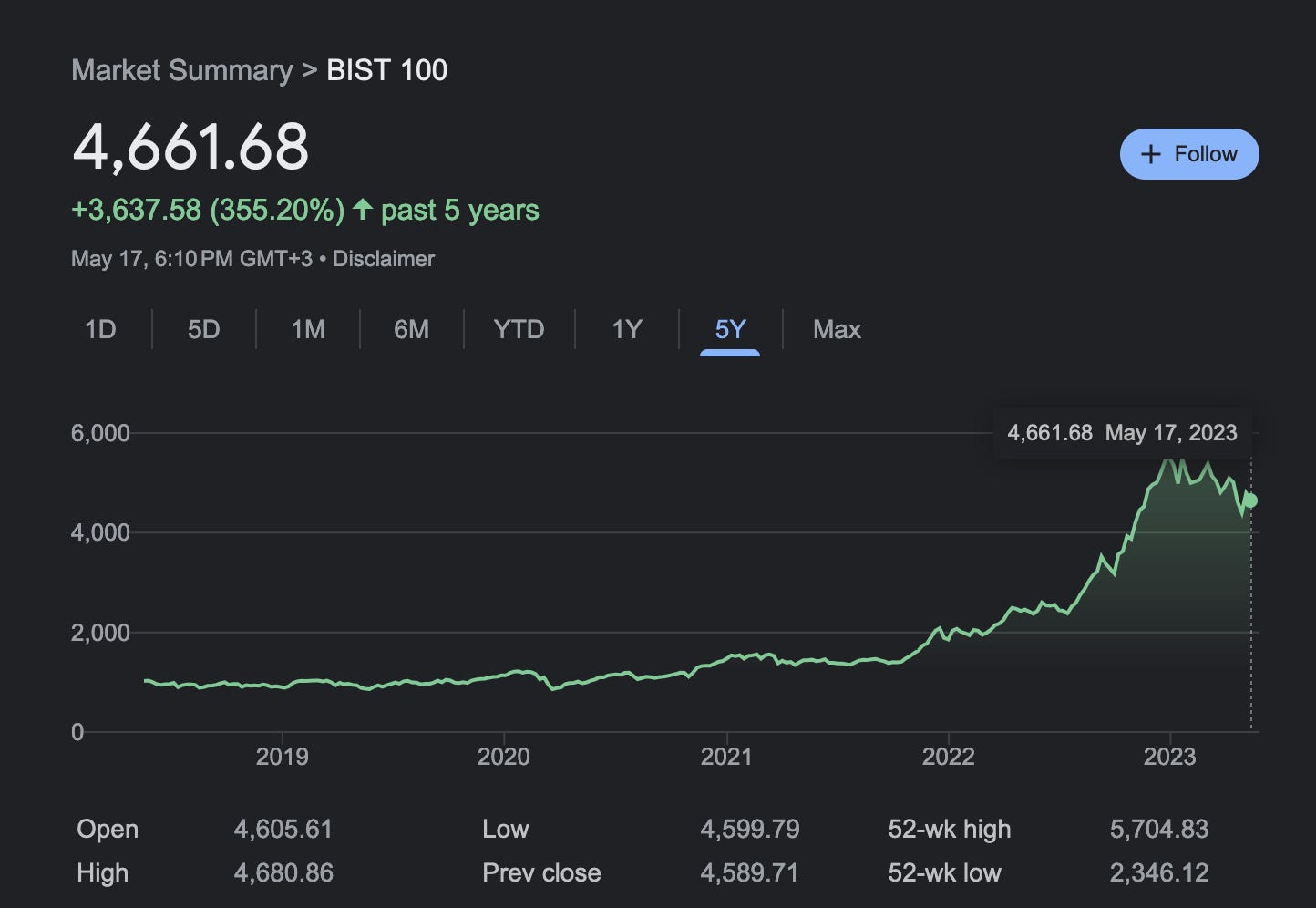The width and height of the screenshot is (1316, 908).
Task: Select the active 5Y range tab
Action: tap(730, 329)
